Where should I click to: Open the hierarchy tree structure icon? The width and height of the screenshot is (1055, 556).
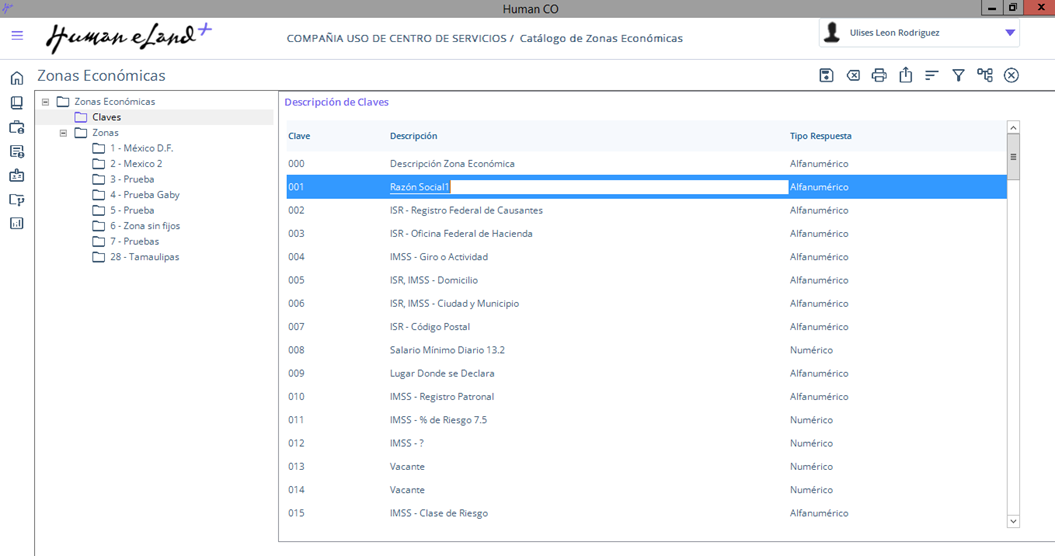tap(985, 75)
